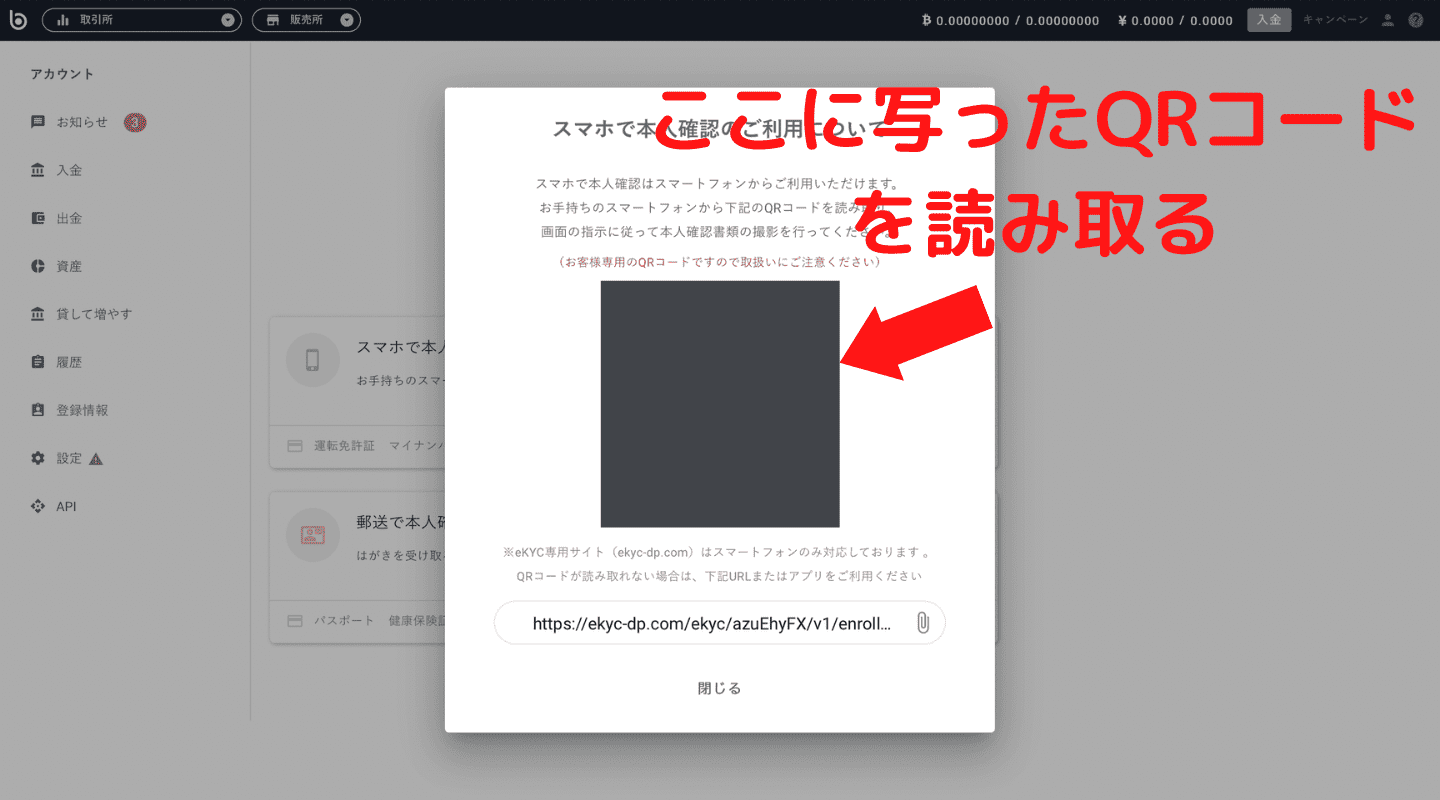Screen dimensions: 1440x800
Task: Click the ※eKYC専用サイト note text
Action: pos(719,552)
